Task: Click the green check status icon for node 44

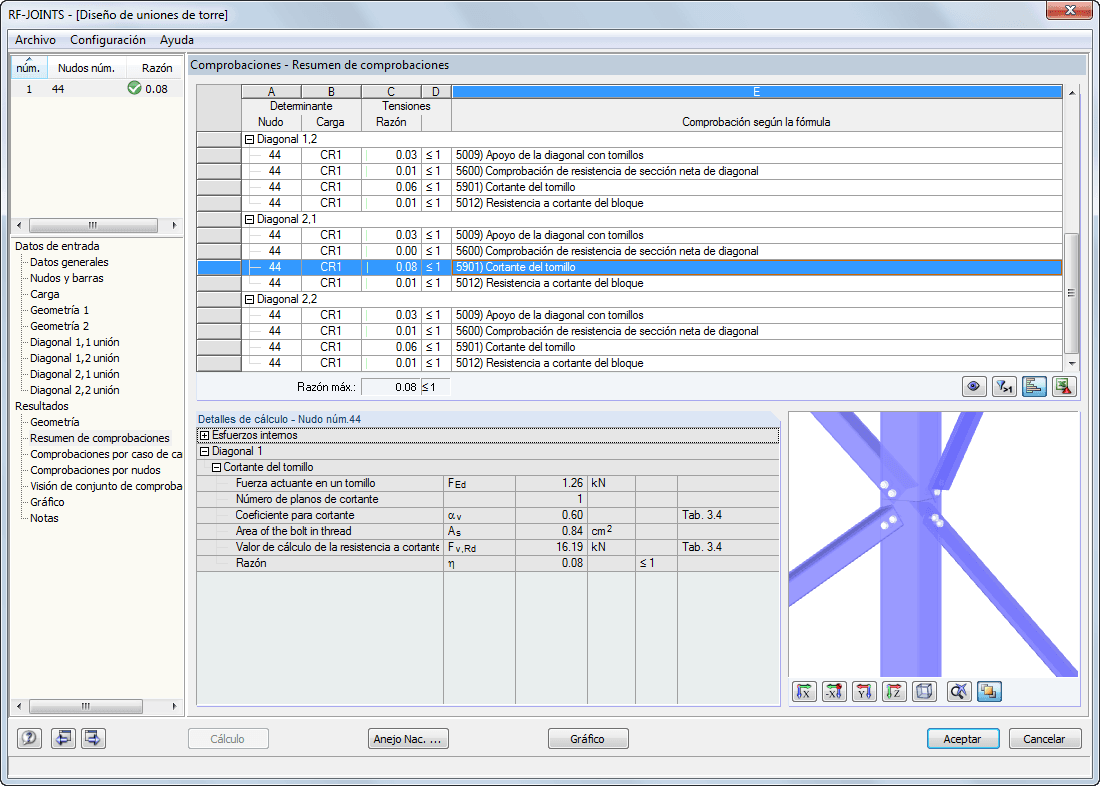Action: [x=134, y=88]
